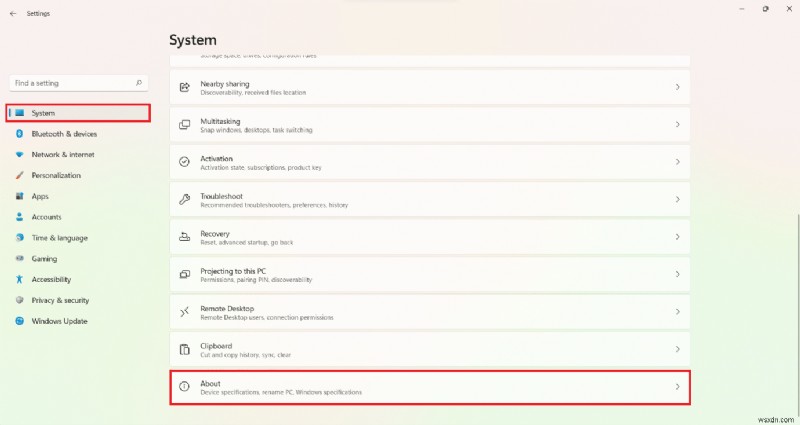Screen dimensions: 800x425
Task: Click the Remote Desktop row chevron
Action: pyautogui.click(x=678, y=312)
